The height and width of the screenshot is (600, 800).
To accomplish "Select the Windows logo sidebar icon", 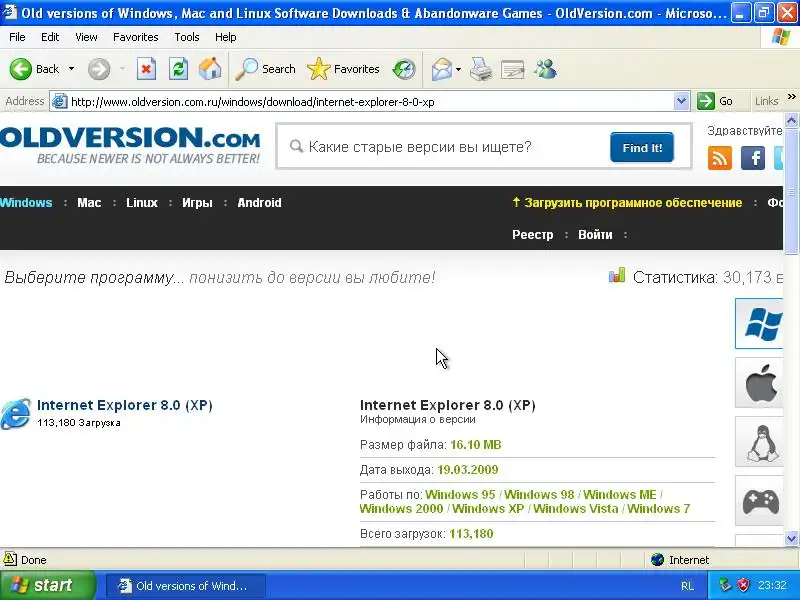I will pyautogui.click(x=759, y=323).
